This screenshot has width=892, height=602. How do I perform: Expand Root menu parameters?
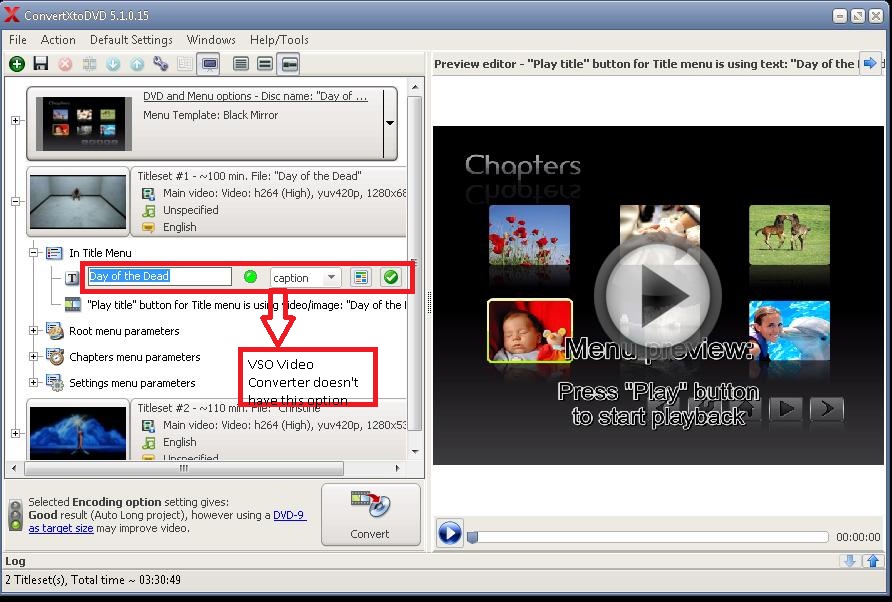click(x=34, y=331)
